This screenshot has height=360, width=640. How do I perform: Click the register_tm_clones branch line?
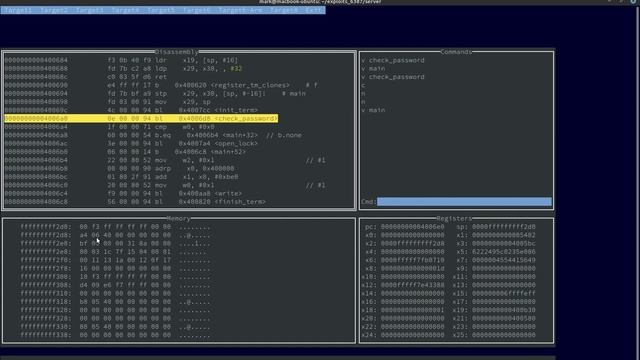(161, 85)
